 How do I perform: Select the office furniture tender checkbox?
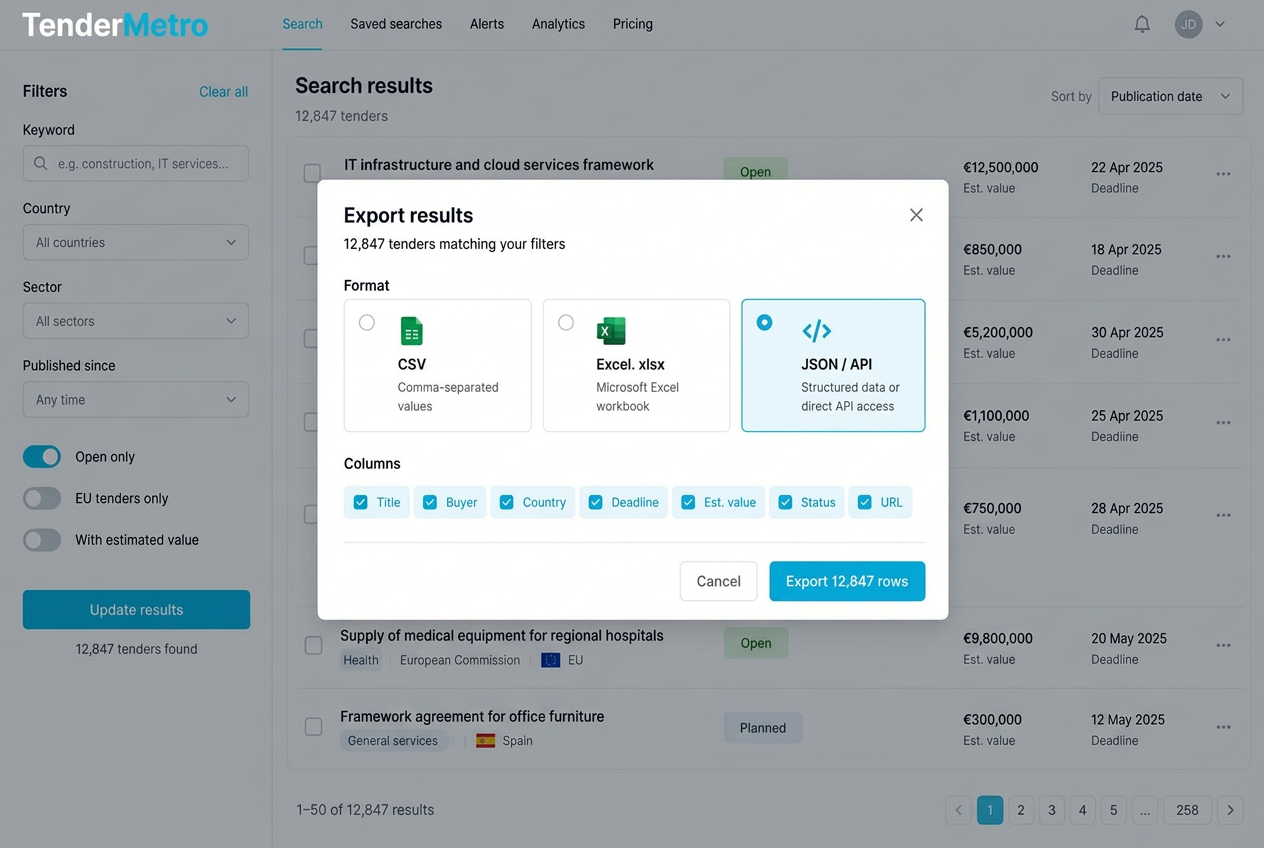[313, 727]
